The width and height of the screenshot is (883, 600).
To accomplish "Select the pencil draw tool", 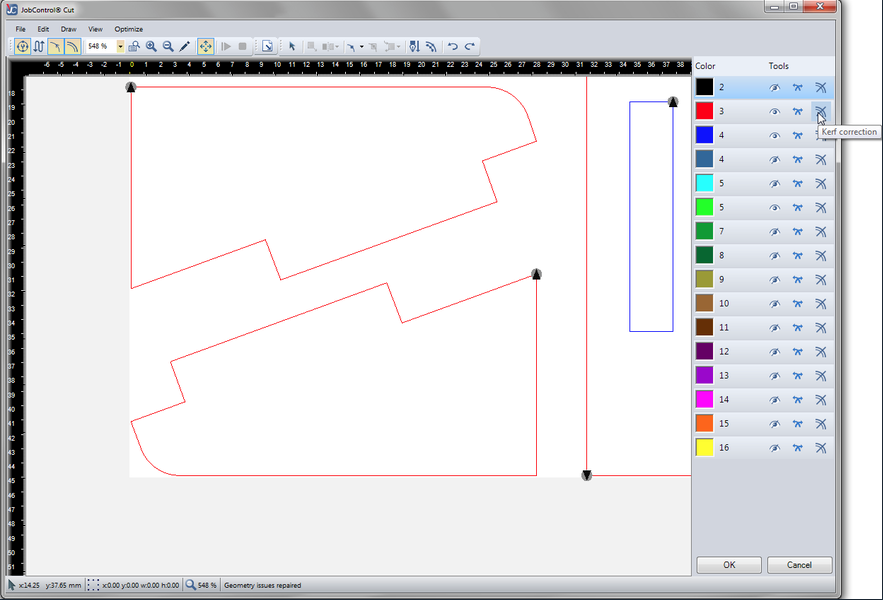I will point(185,46).
